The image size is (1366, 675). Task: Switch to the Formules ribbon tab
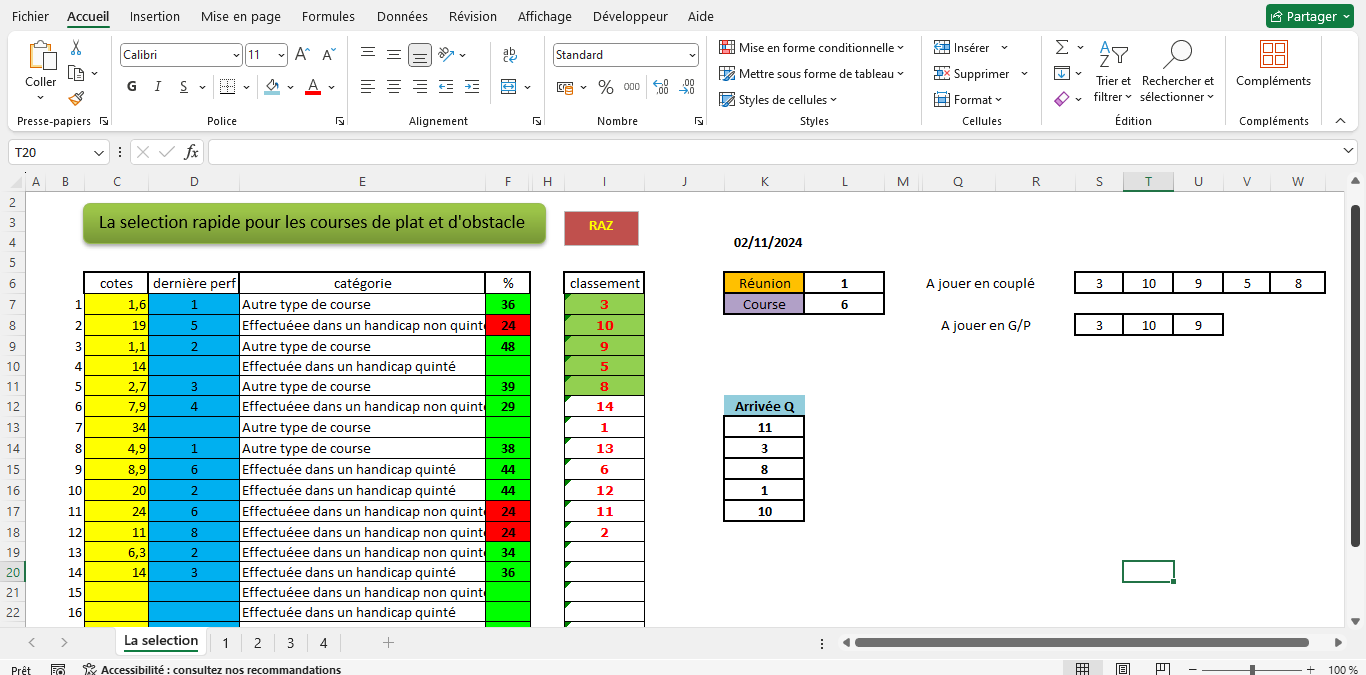(x=328, y=16)
